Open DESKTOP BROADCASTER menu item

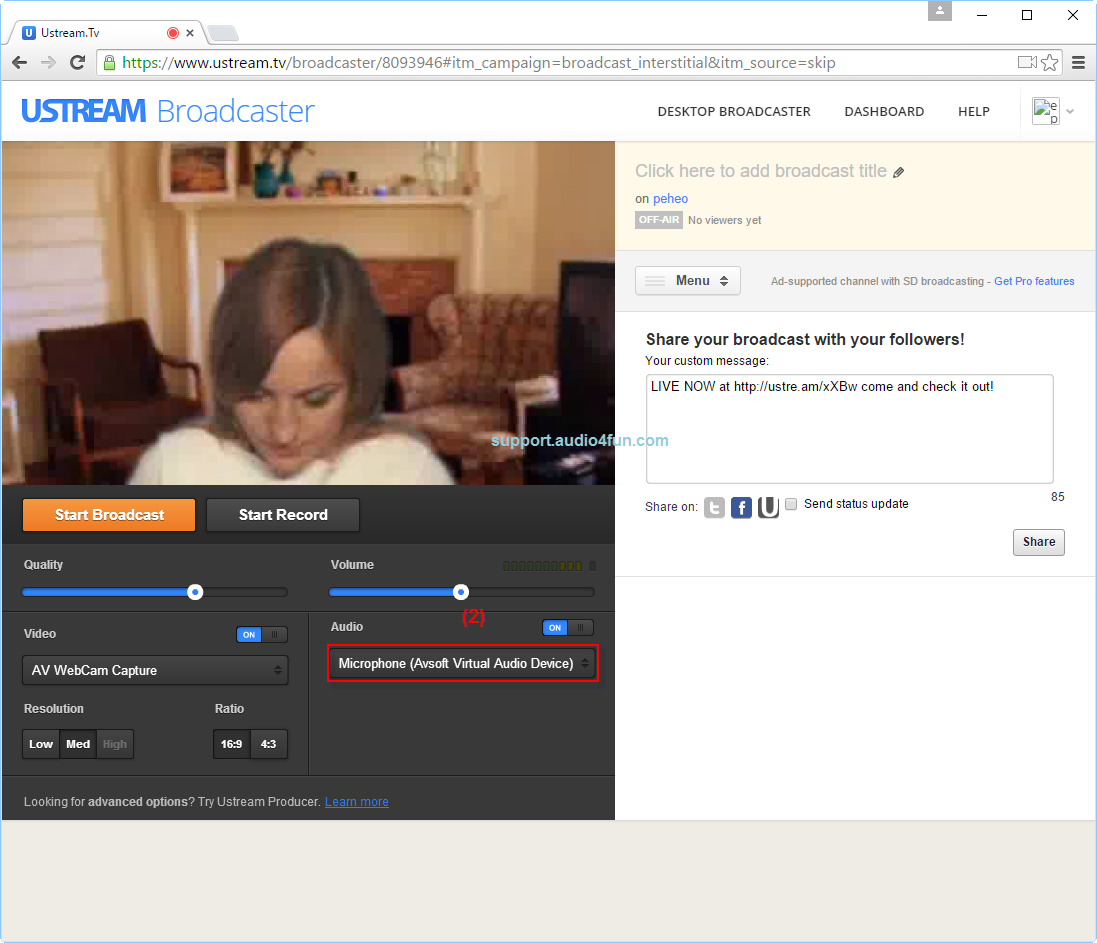pyautogui.click(x=734, y=111)
